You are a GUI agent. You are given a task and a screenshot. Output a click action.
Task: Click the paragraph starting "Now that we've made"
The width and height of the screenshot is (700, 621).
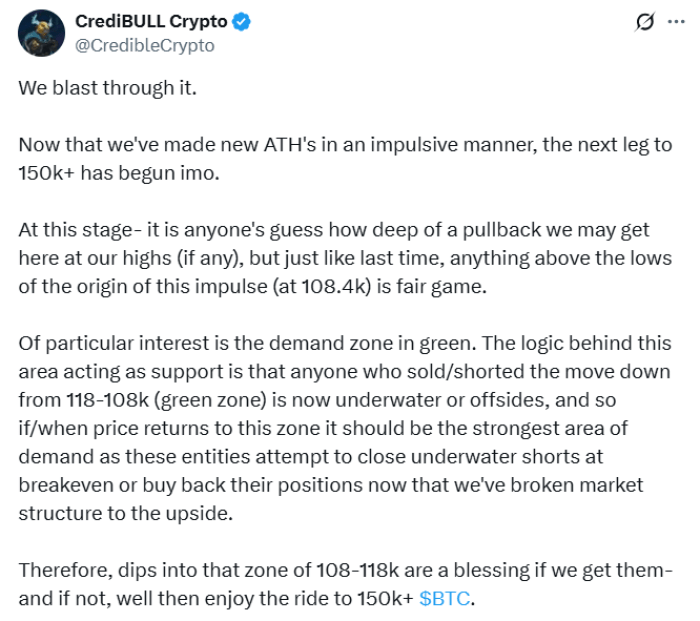pos(342,157)
